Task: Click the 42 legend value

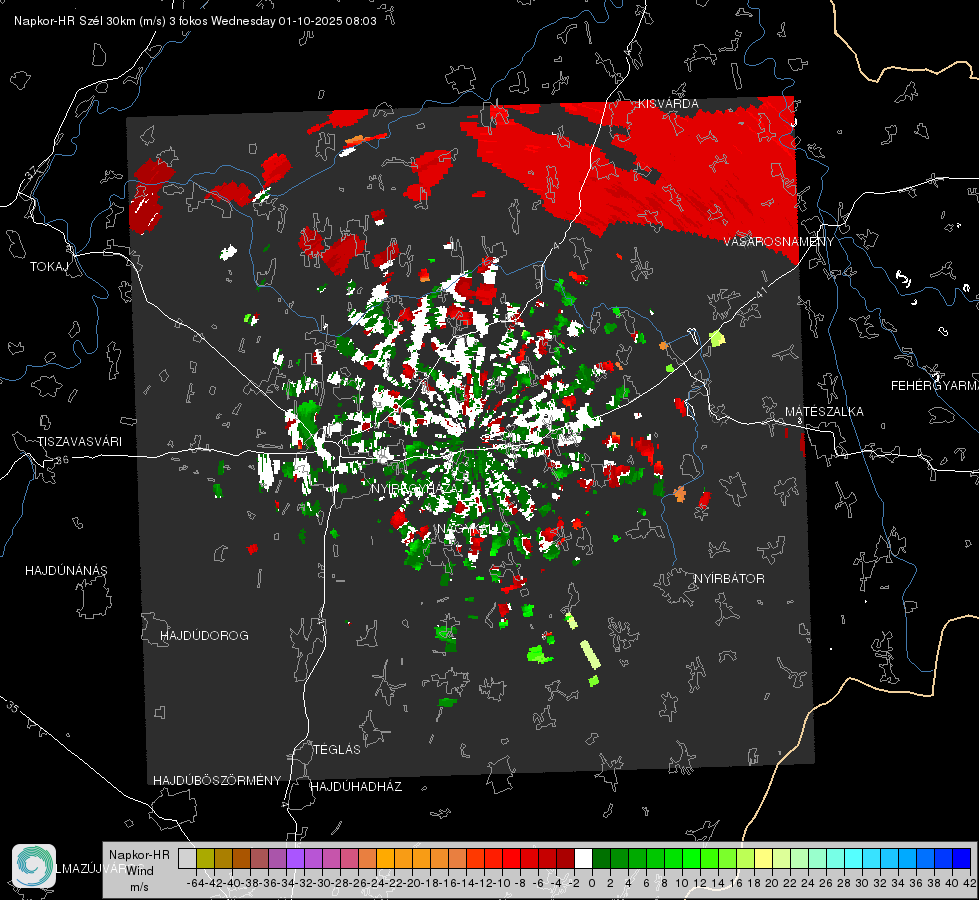Action: click(970, 883)
